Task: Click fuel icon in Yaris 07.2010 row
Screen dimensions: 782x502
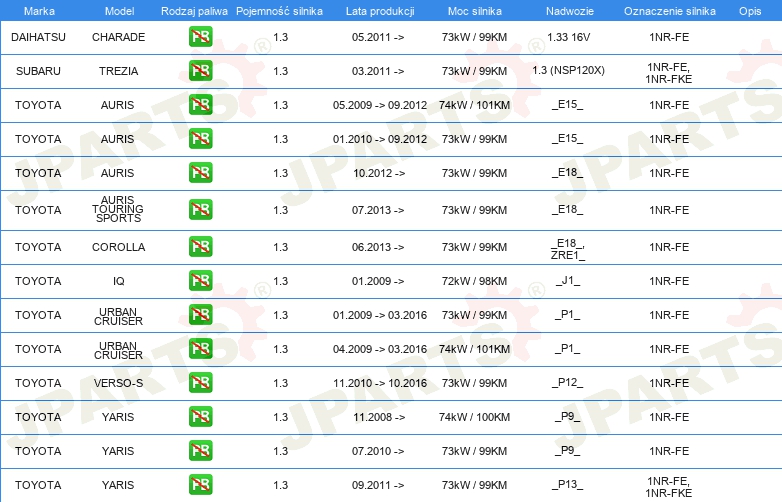Action: pos(200,450)
